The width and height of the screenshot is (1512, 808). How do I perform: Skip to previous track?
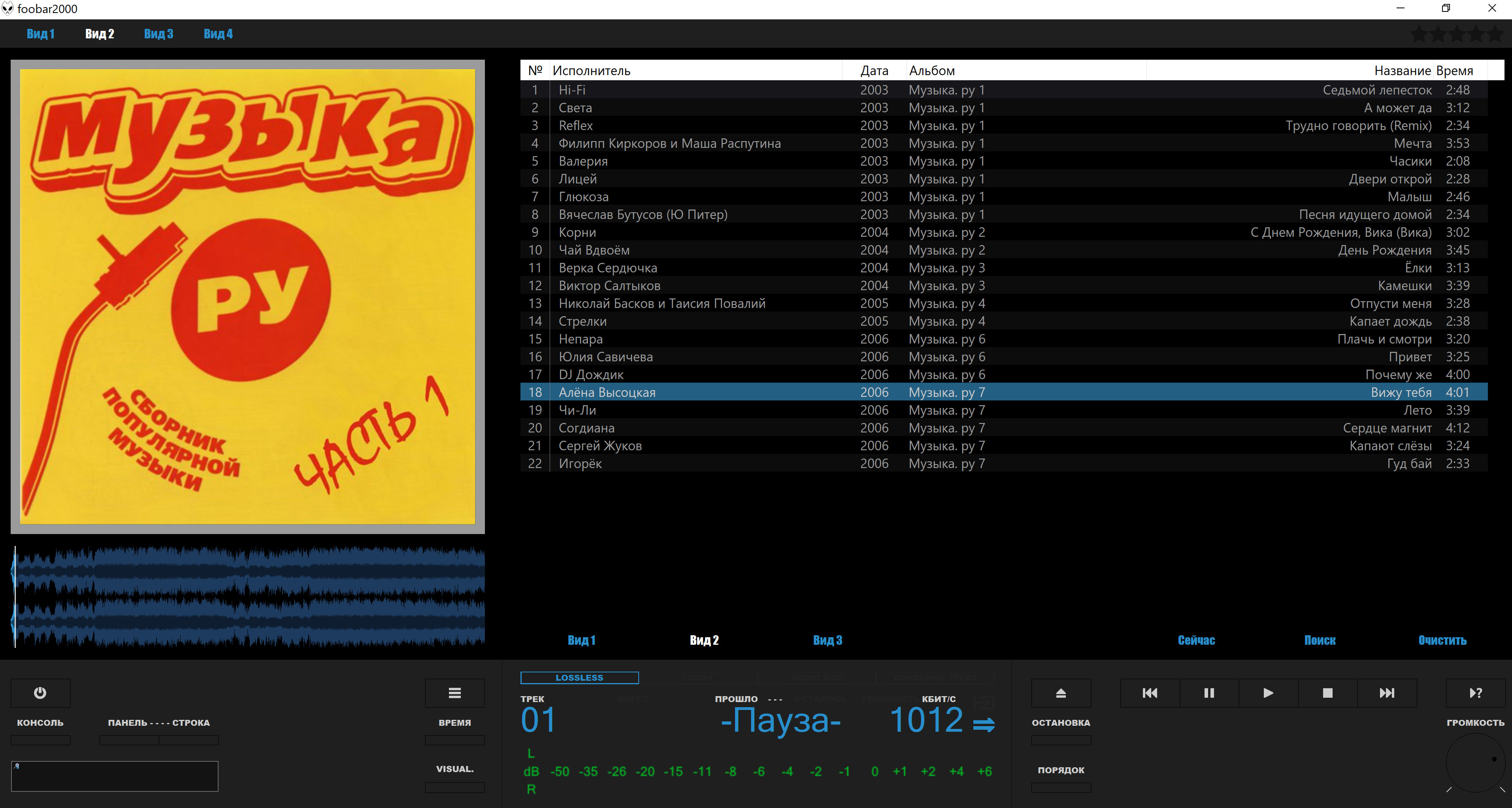coord(1150,693)
